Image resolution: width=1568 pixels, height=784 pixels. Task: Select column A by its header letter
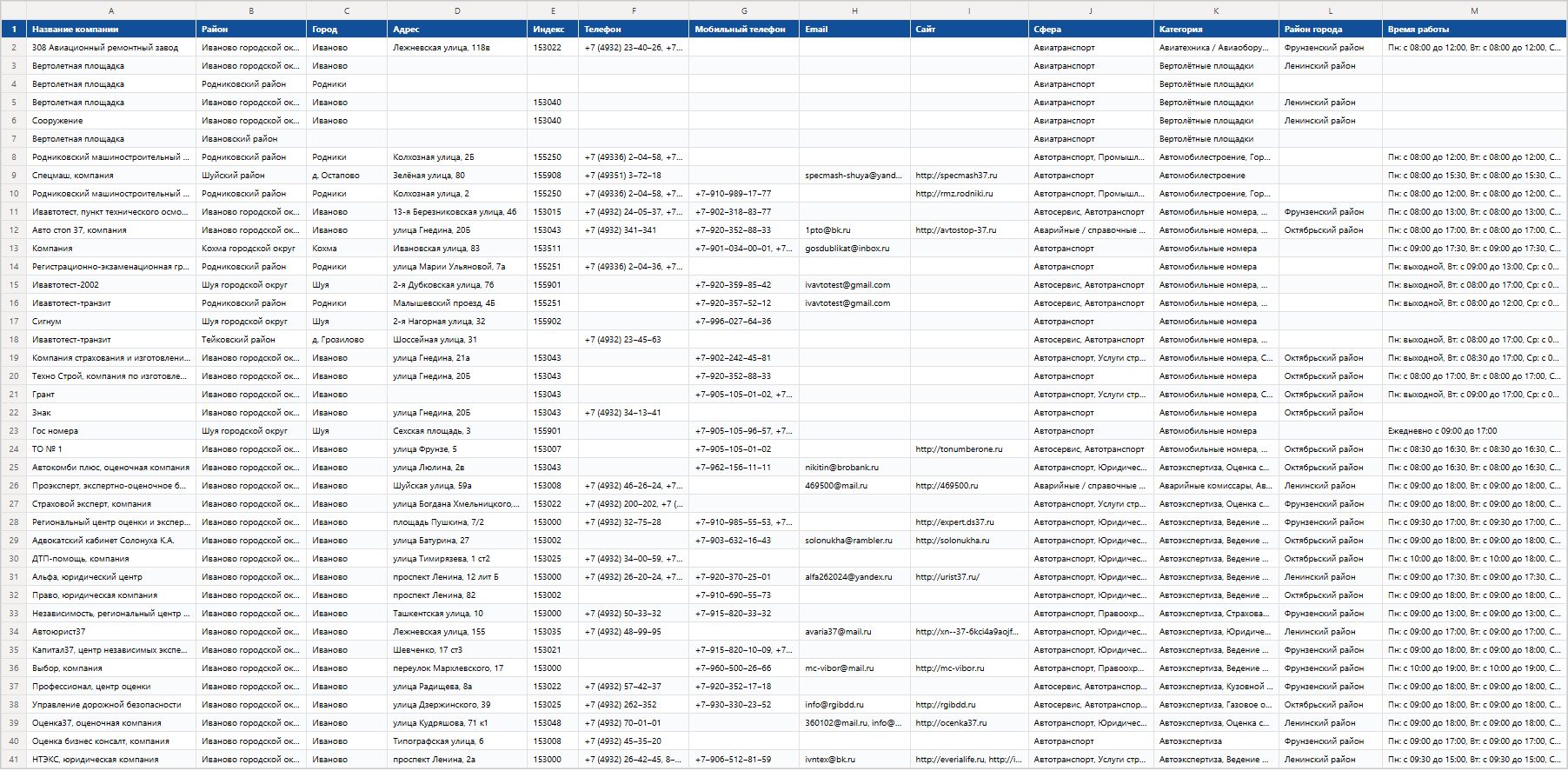click(x=111, y=10)
